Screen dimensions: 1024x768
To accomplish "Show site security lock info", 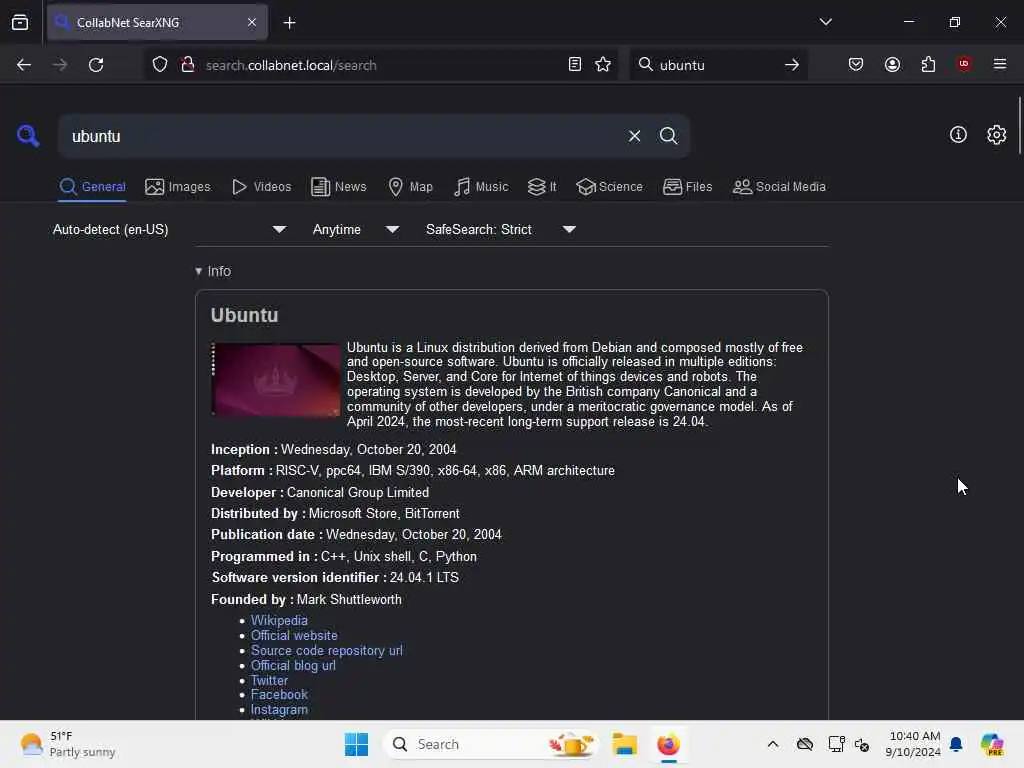I will click(187, 65).
